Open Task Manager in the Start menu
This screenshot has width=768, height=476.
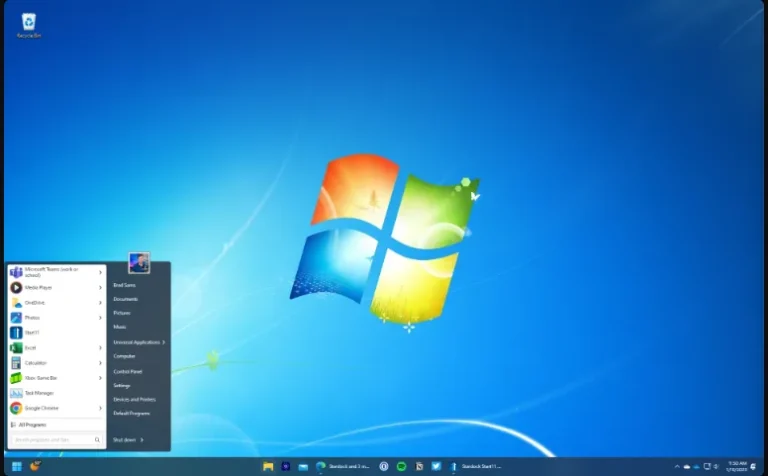point(56,393)
